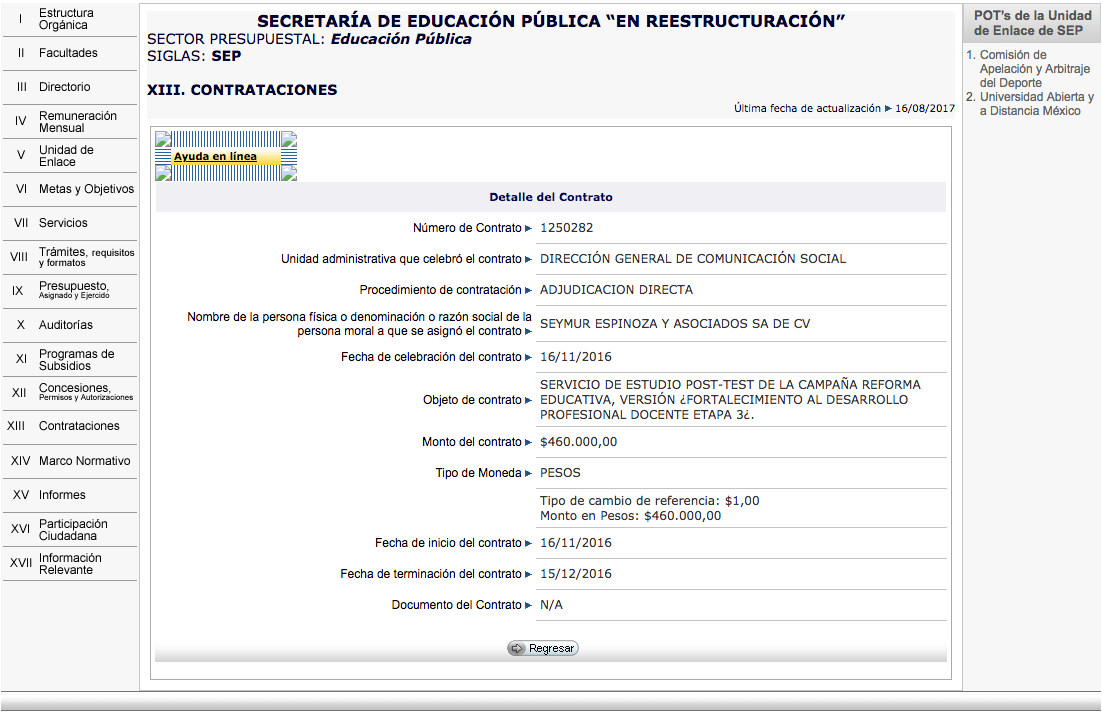Open Remuneración Mensual section
Screen dimensions: 1102x714
77,122
